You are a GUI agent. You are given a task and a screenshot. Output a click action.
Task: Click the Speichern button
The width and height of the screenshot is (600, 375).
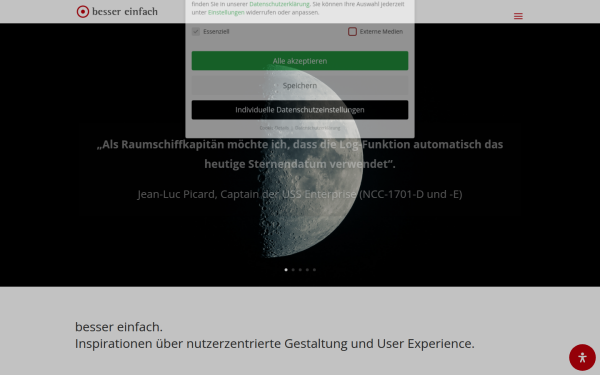(x=300, y=85)
